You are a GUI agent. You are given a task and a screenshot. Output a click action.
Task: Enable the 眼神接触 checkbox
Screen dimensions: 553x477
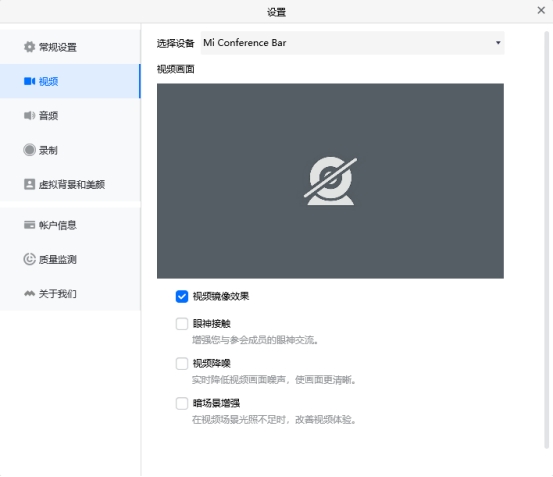pos(182,324)
